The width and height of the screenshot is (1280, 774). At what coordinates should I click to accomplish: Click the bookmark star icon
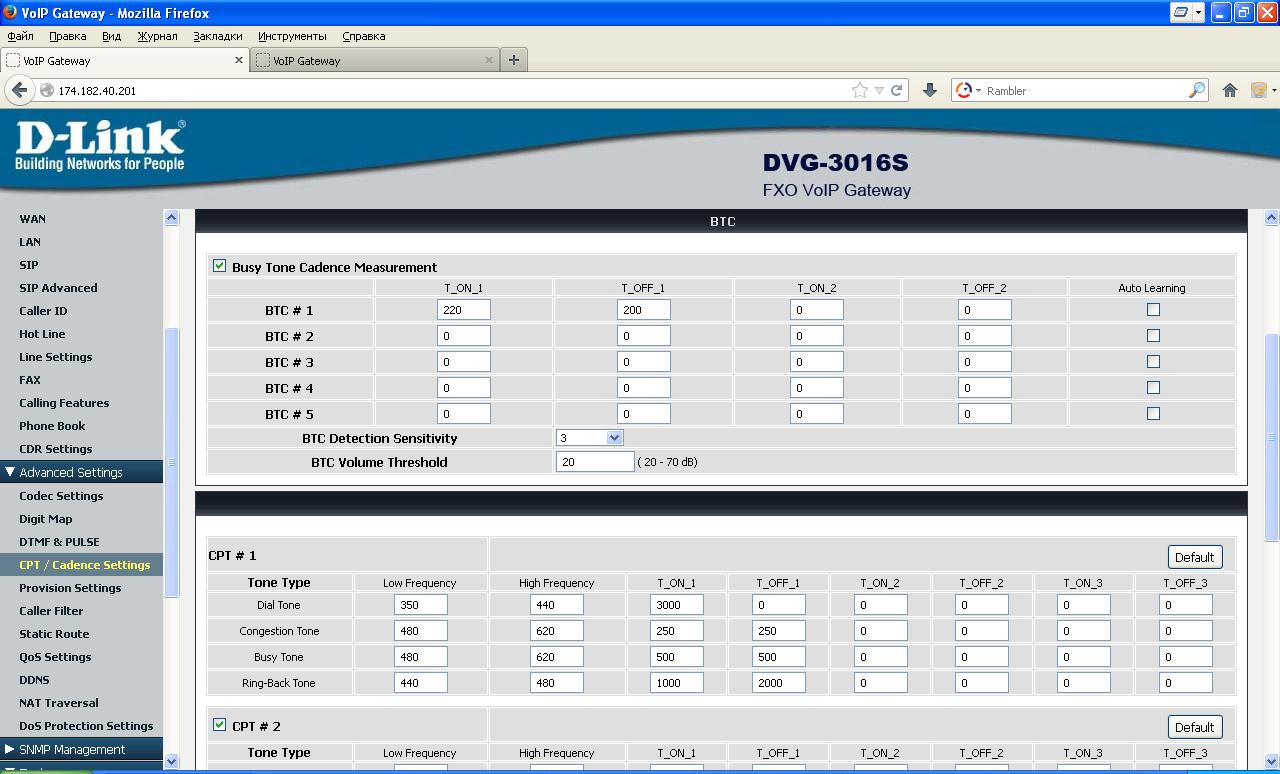click(859, 90)
